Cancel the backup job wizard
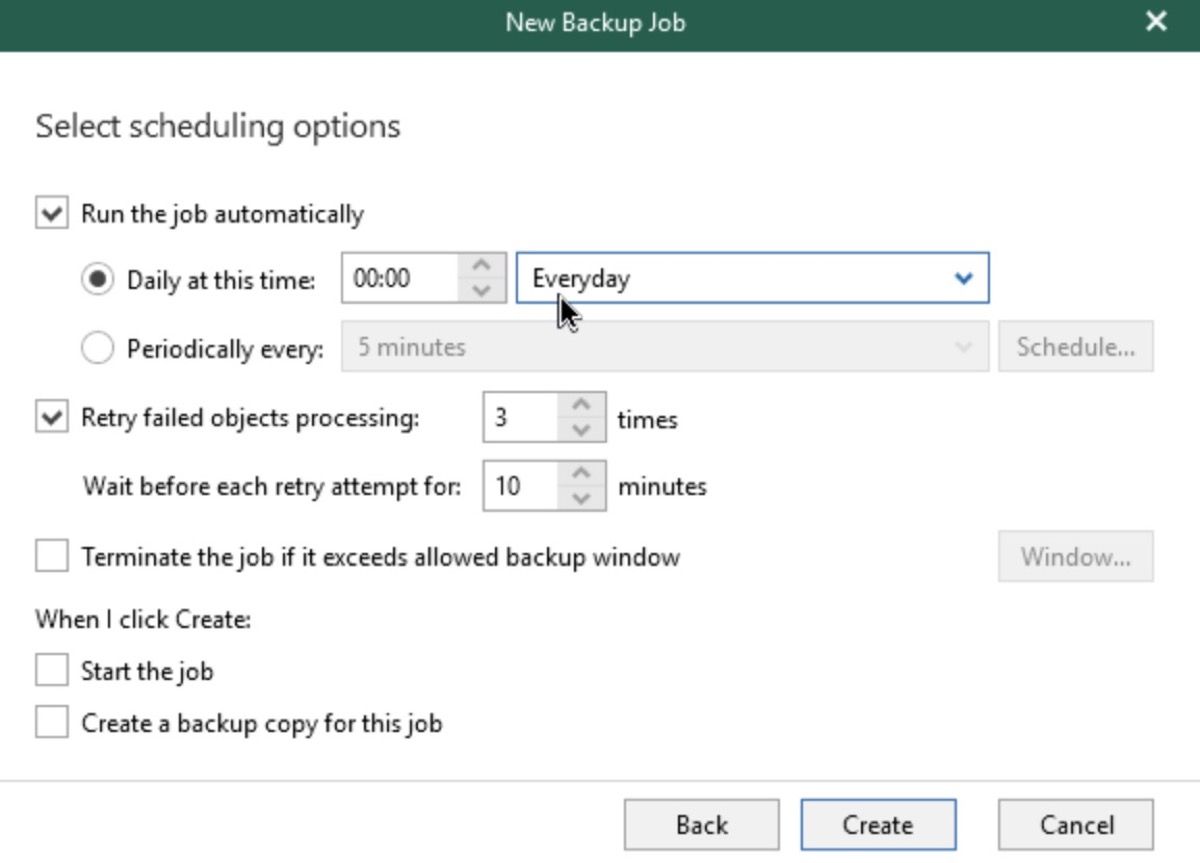Image resolution: width=1200 pixels, height=863 pixels. tap(1076, 825)
